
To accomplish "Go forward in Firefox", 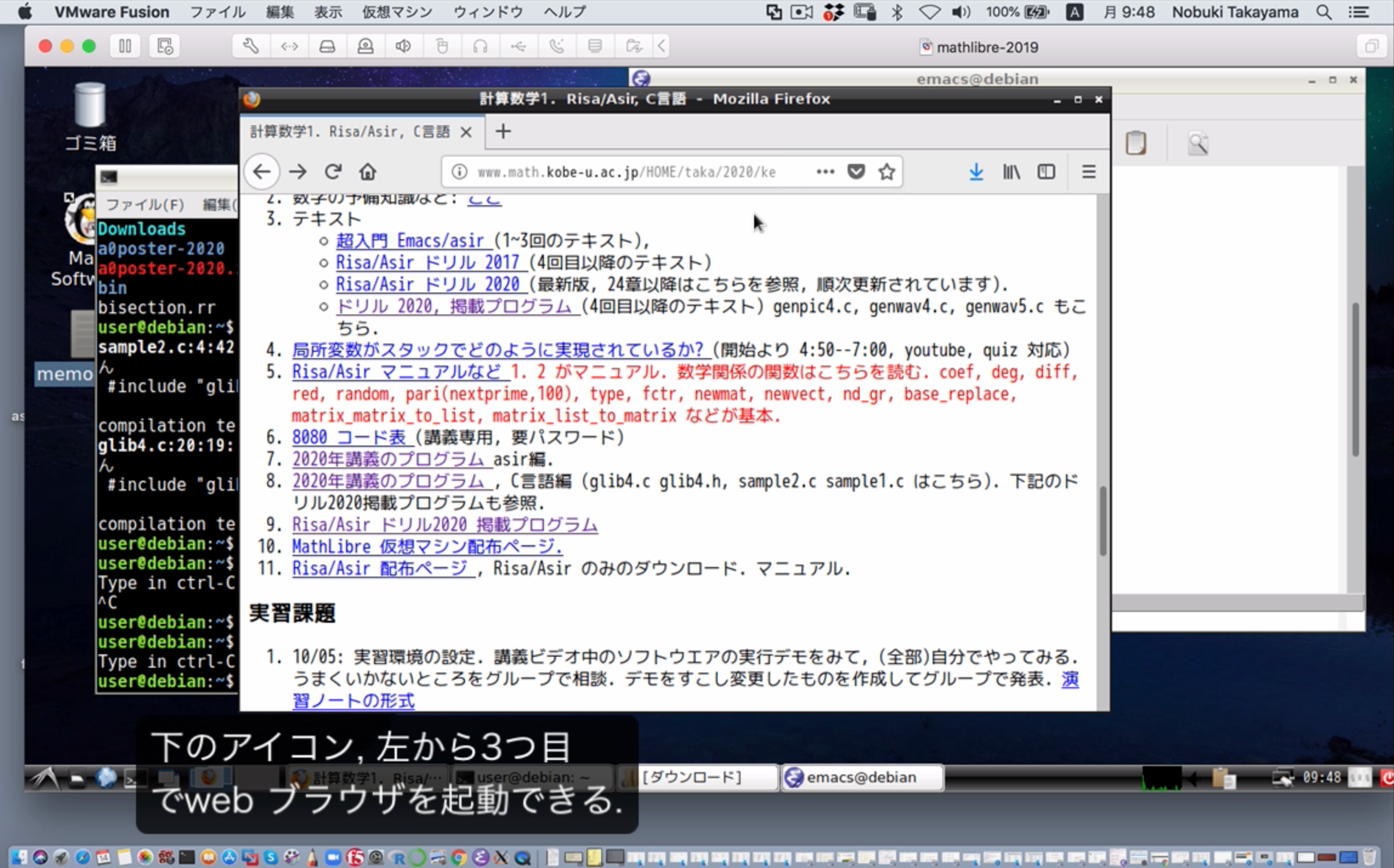I will pos(297,172).
